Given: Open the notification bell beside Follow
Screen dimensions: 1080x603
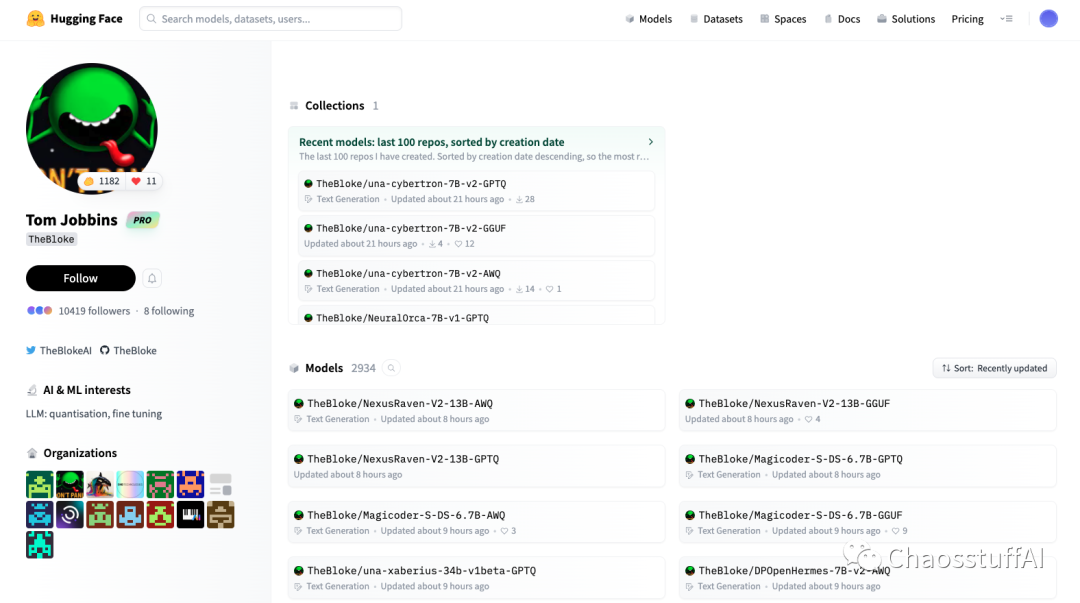Looking at the screenshot, I should (x=152, y=278).
